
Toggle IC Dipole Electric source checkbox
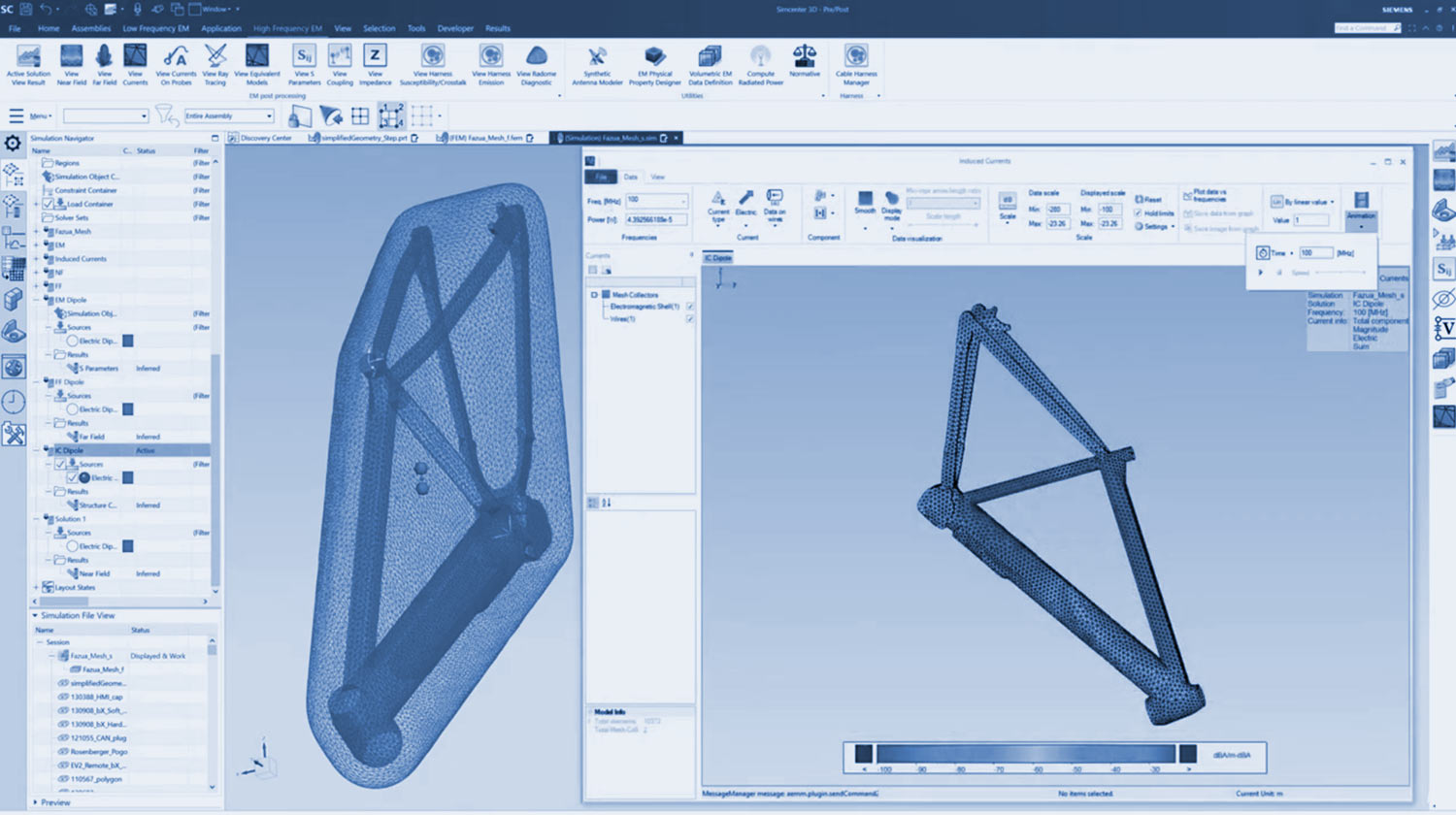[72, 477]
